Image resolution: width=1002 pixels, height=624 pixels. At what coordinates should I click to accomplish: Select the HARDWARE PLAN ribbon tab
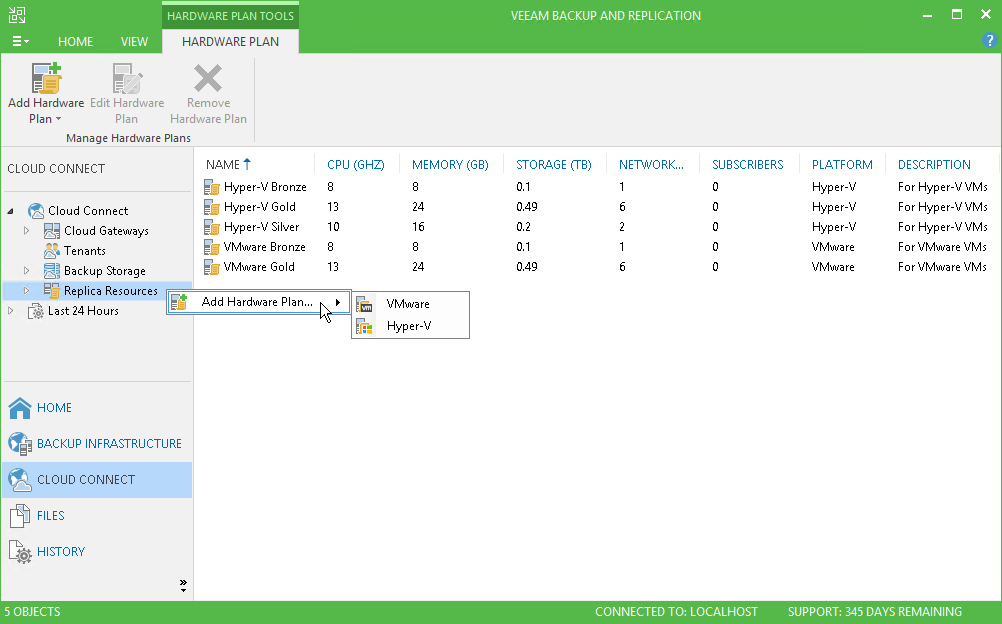pos(230,42)
